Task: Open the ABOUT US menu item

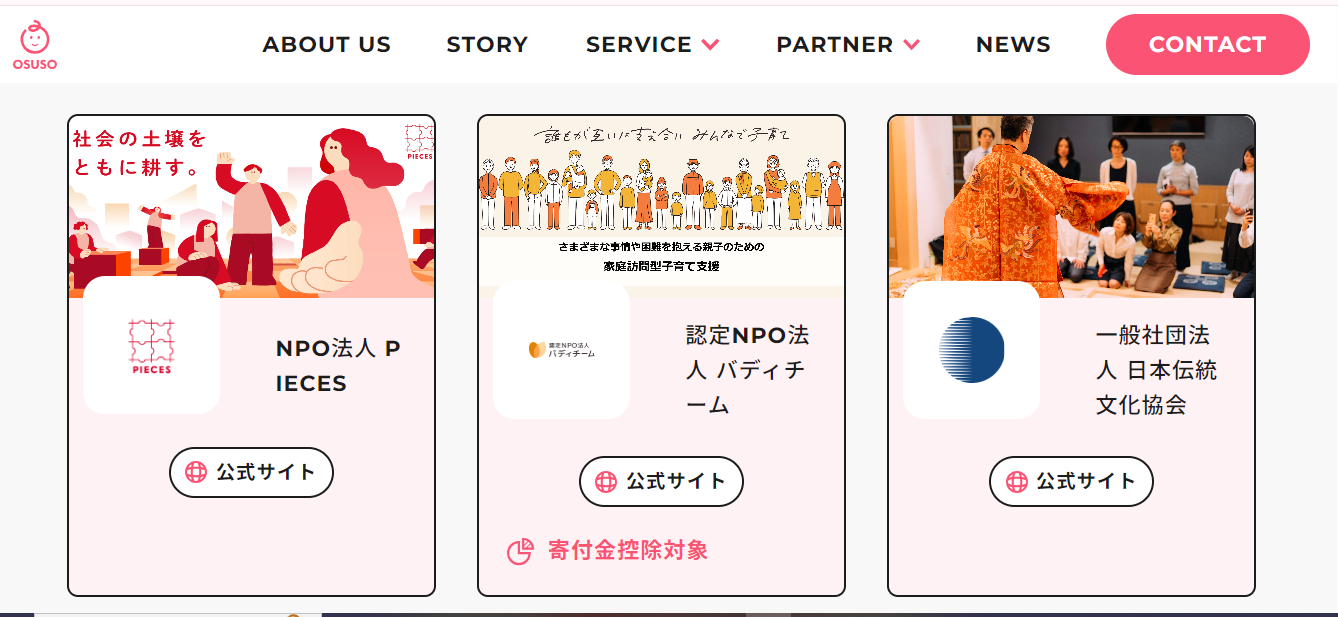Action: tap(327, 45)
